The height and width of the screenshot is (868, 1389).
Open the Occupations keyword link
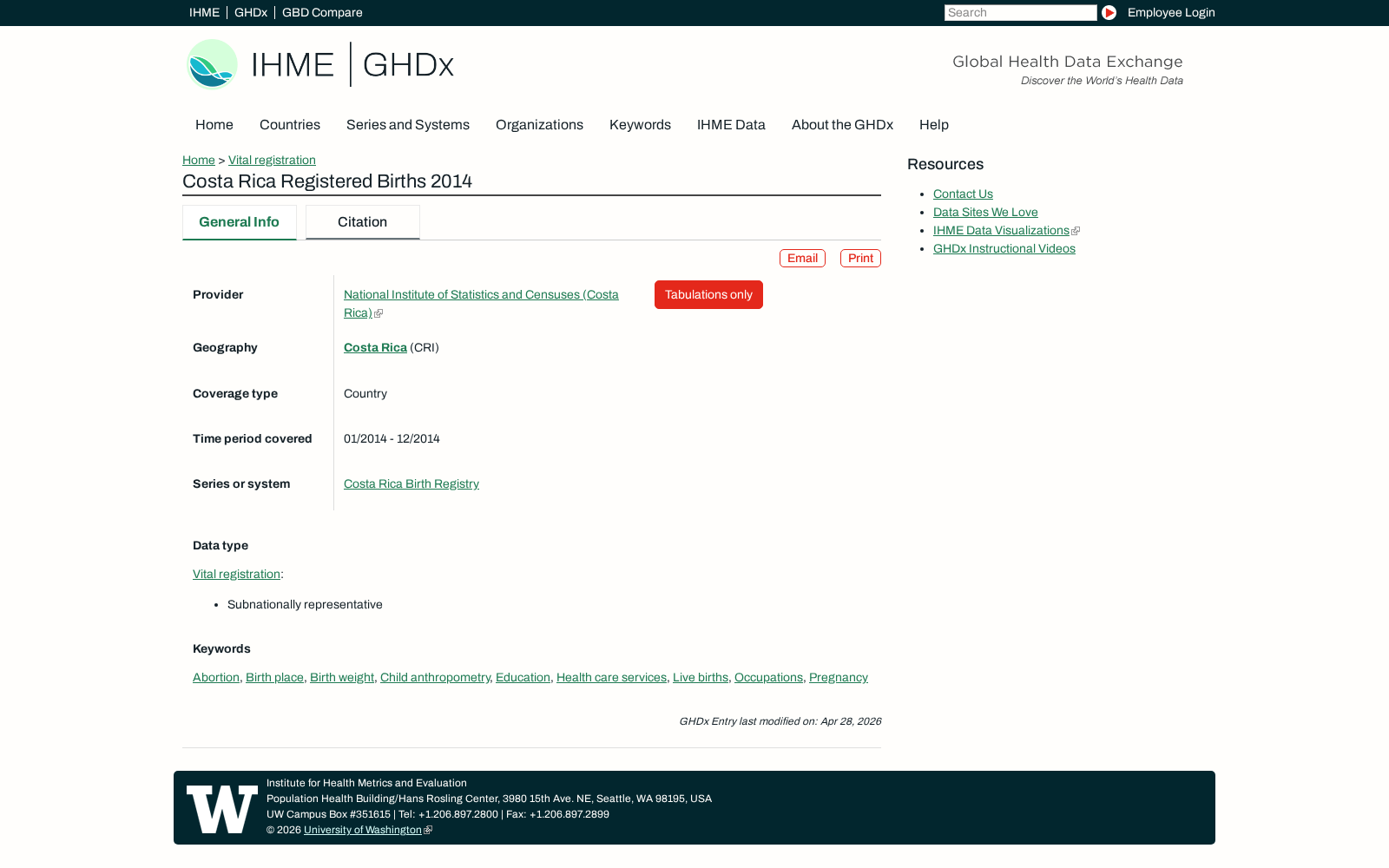tap(768, 678)
